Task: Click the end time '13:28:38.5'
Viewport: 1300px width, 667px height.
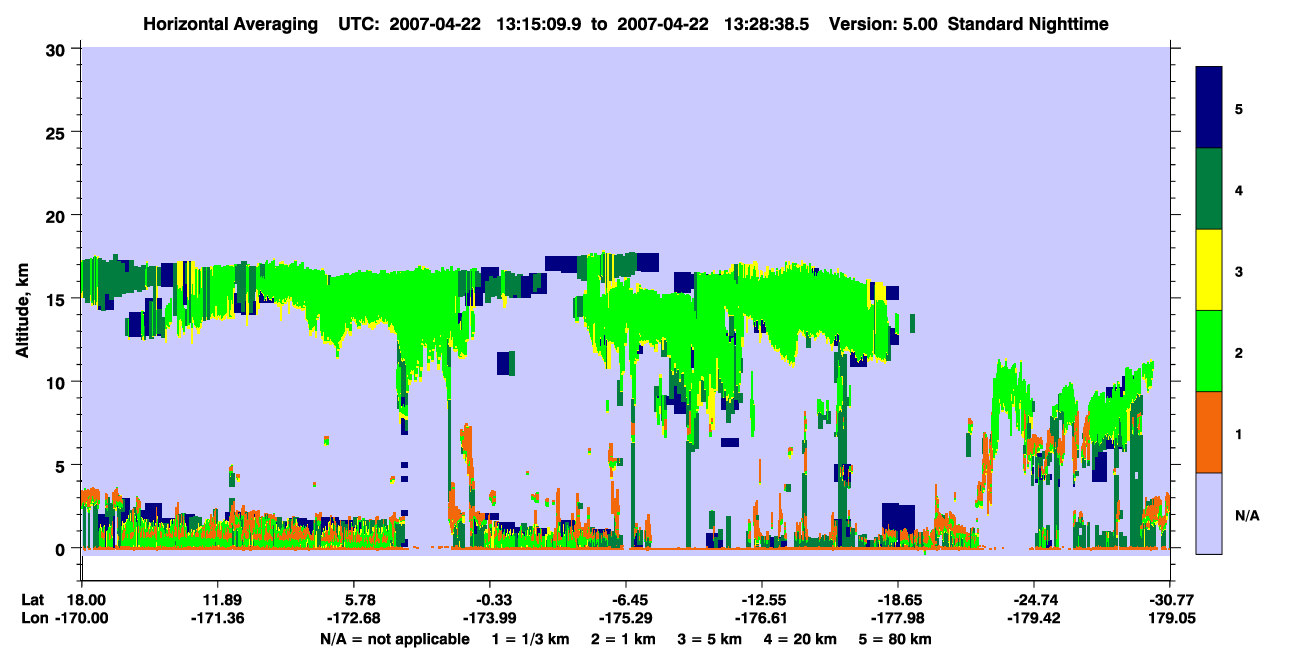Action: [x=766, y=23]
